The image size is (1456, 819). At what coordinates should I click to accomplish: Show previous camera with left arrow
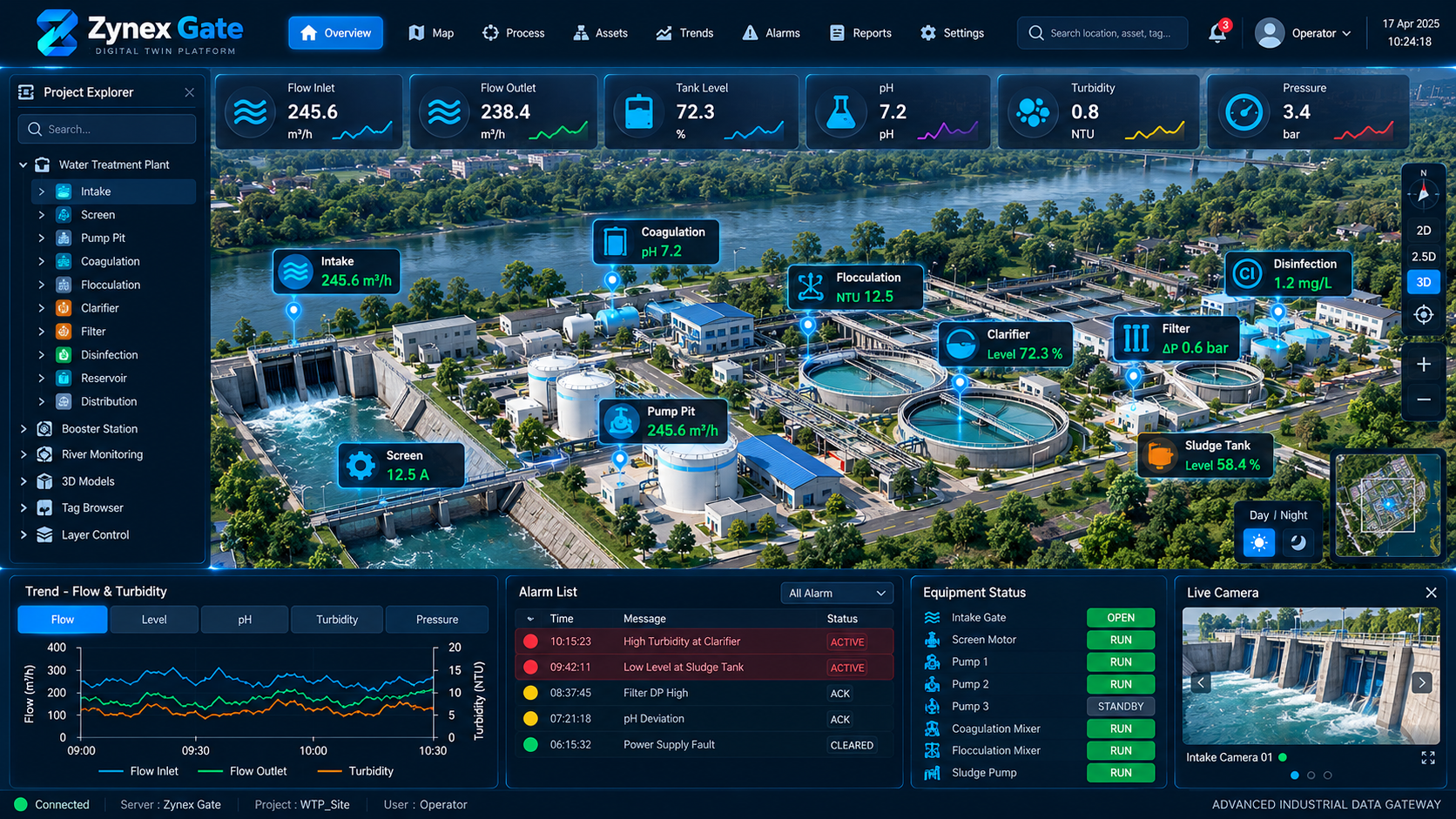pyautogui.click(x=1201, y=683)
